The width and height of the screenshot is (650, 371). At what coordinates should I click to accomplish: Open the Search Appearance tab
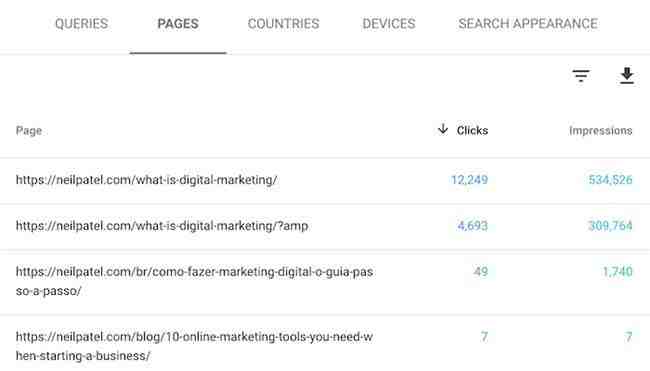pyautogui.click(x=528, y=24)
